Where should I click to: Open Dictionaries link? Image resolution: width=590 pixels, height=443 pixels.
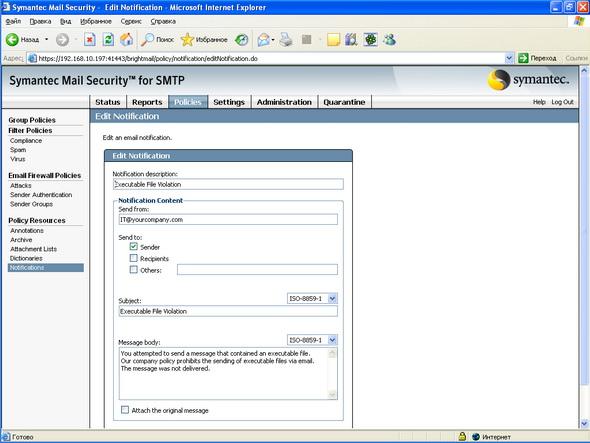[x=26, y=258]
